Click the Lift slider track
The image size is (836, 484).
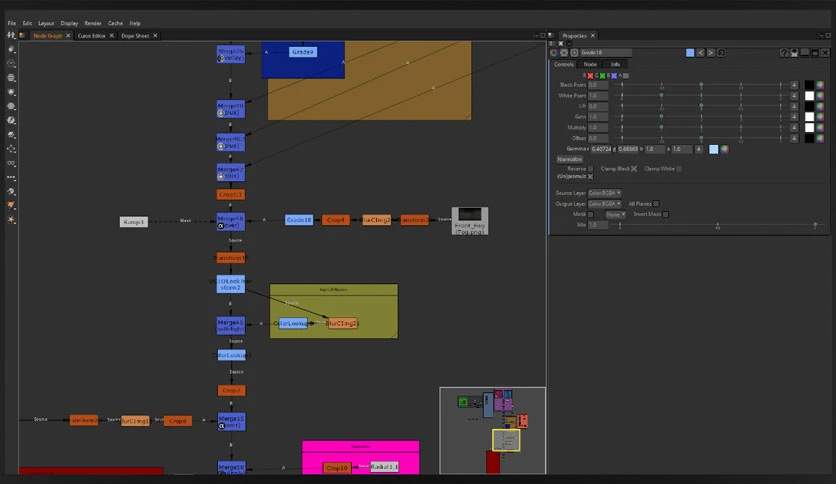click(701, 107)
